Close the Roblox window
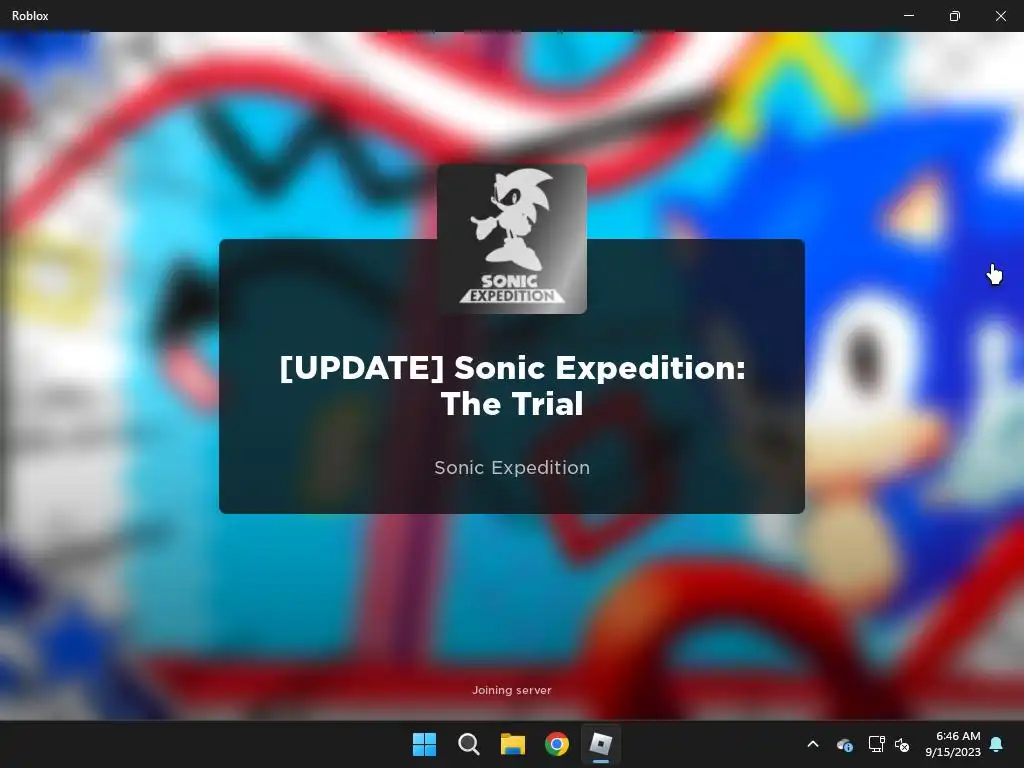 (1000, 16)
